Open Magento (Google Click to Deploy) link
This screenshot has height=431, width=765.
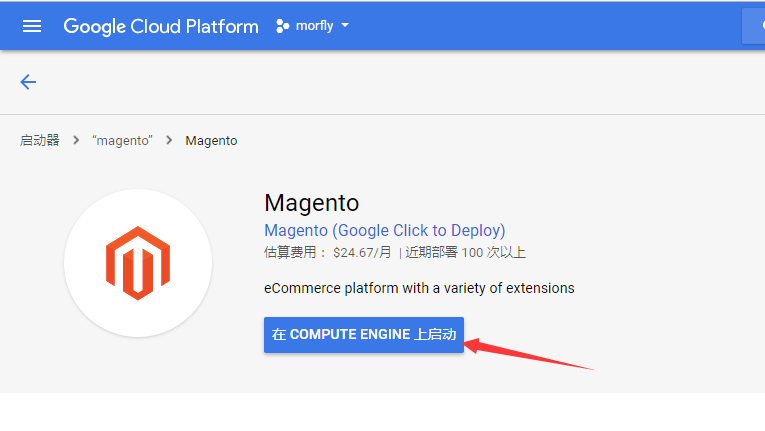pyautogui.click(x=384, y=230)
